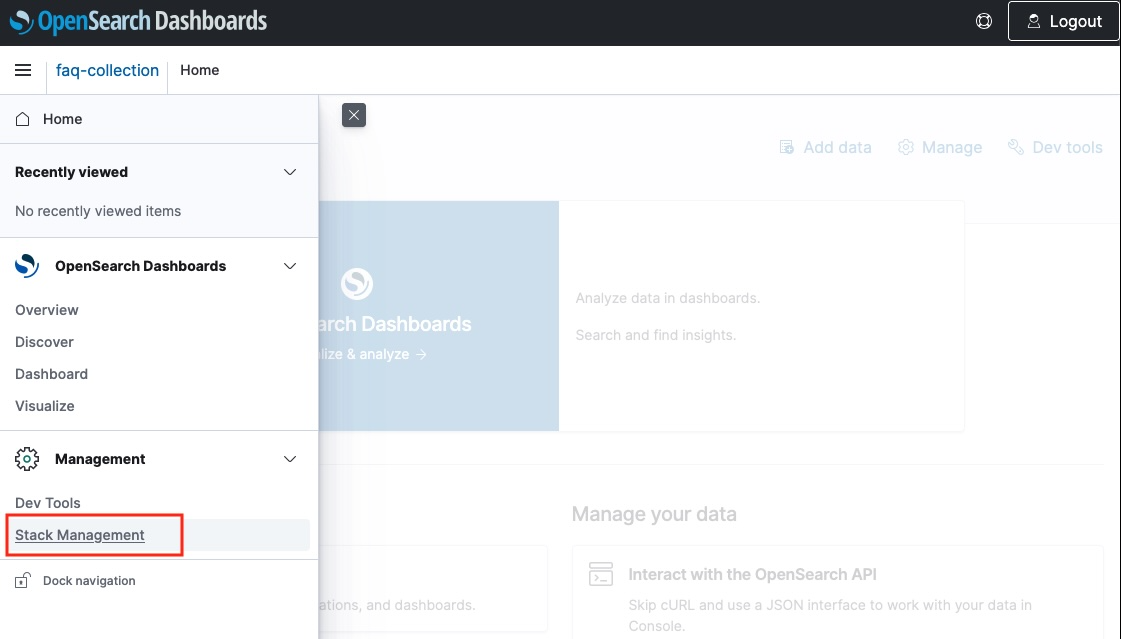Click the 'Manage your data' heading
The width and height of the screenshot is (1121, 639).
pyautogui.click(x=653, y=514)
